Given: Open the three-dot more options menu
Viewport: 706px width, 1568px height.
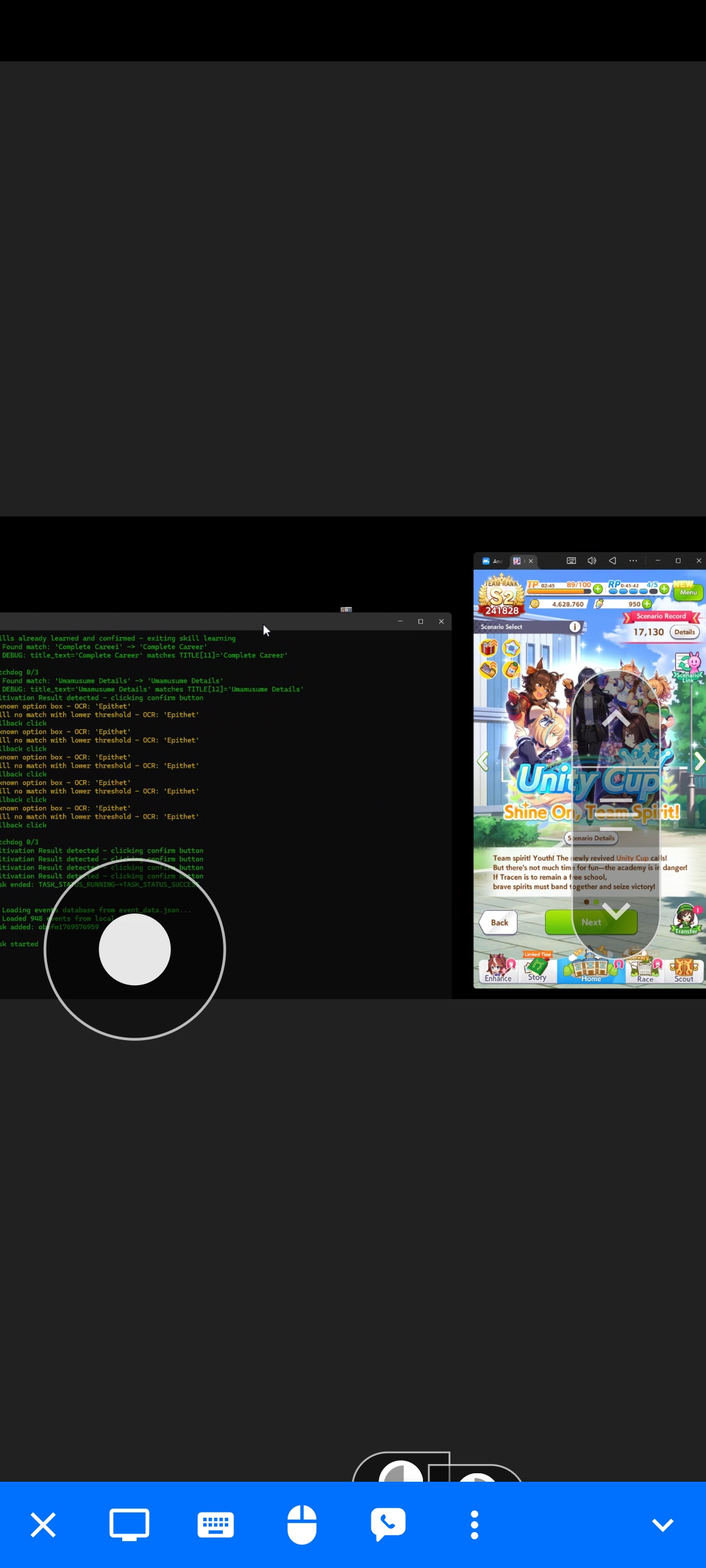Looking at the screenshot, I should click(475, 1525).
